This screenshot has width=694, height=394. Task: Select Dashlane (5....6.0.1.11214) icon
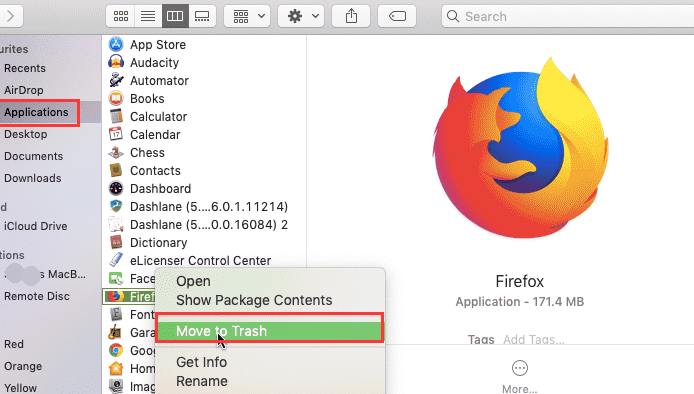tap(116, 206)
